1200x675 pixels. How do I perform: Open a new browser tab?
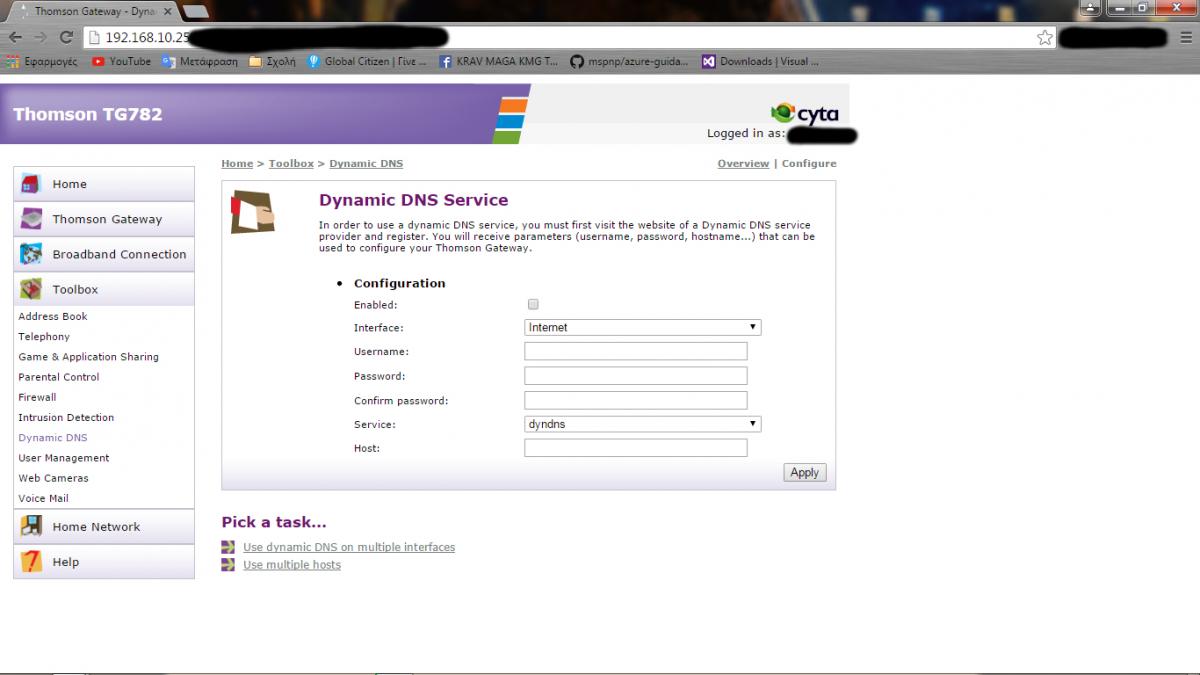pos(196,12)
